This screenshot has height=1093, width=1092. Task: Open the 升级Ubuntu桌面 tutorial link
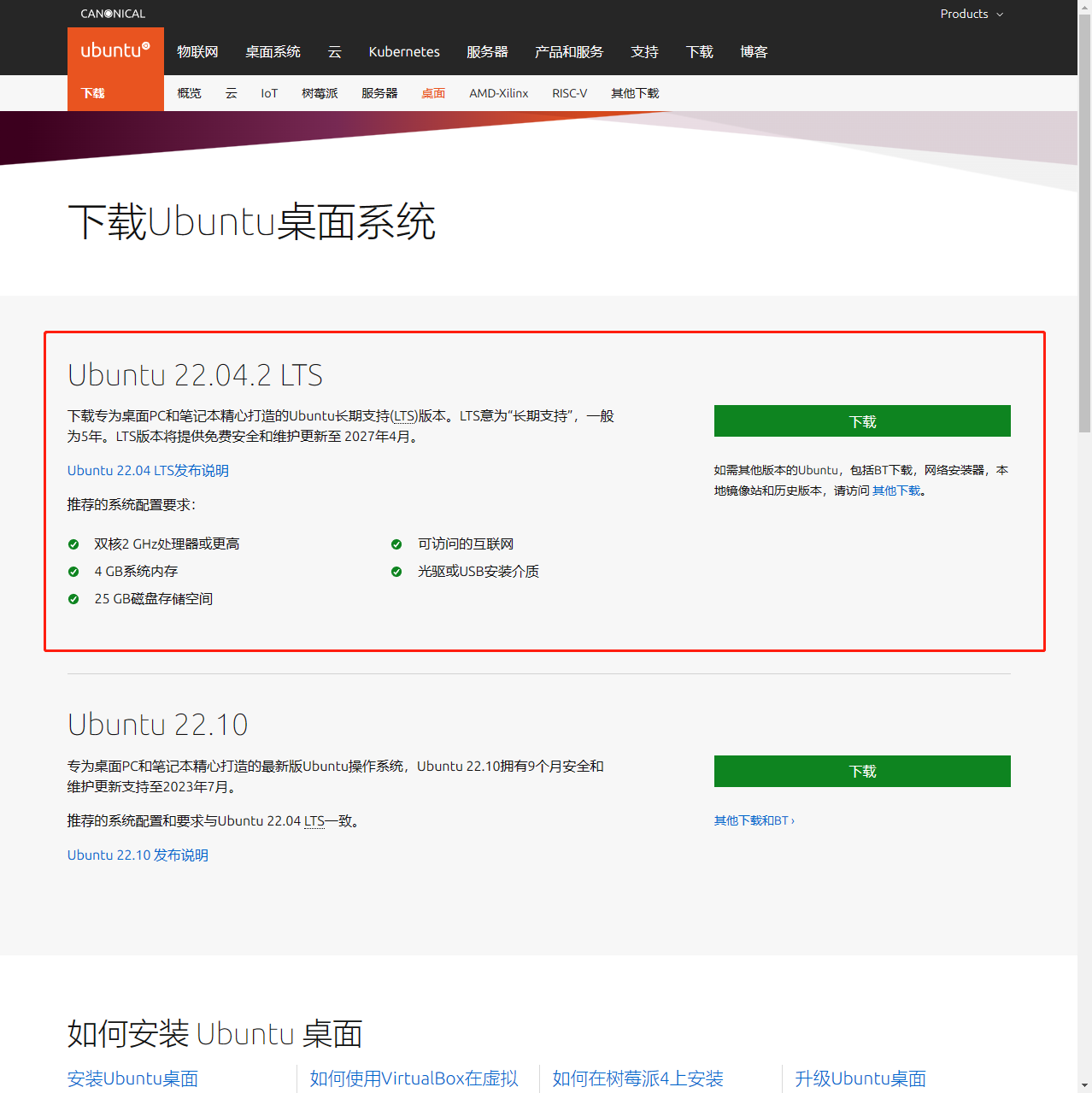[x=860, y=1078]
